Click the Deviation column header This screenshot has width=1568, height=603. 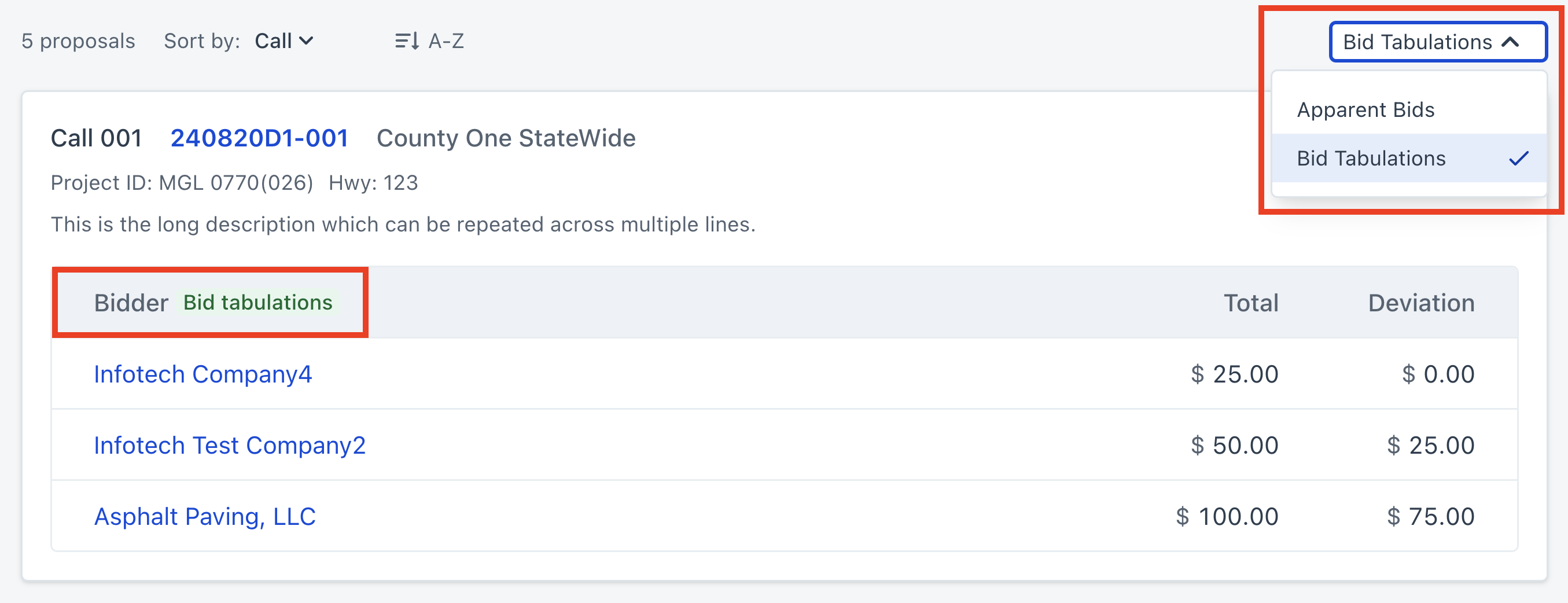tap(1420, 303)
